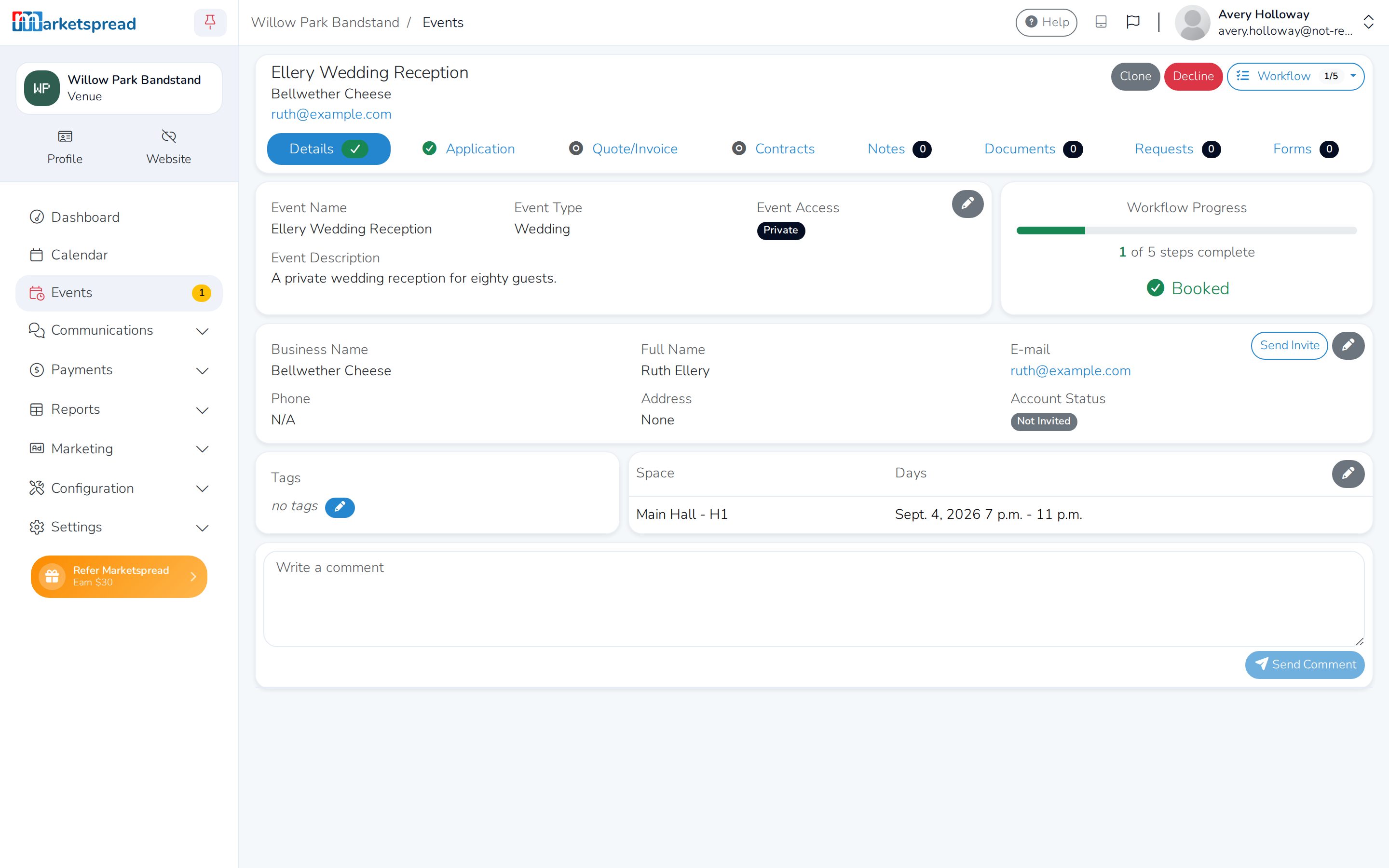Click the flag icon in header
This screenshot has height=868, width=1389.
pos(1132,22)
